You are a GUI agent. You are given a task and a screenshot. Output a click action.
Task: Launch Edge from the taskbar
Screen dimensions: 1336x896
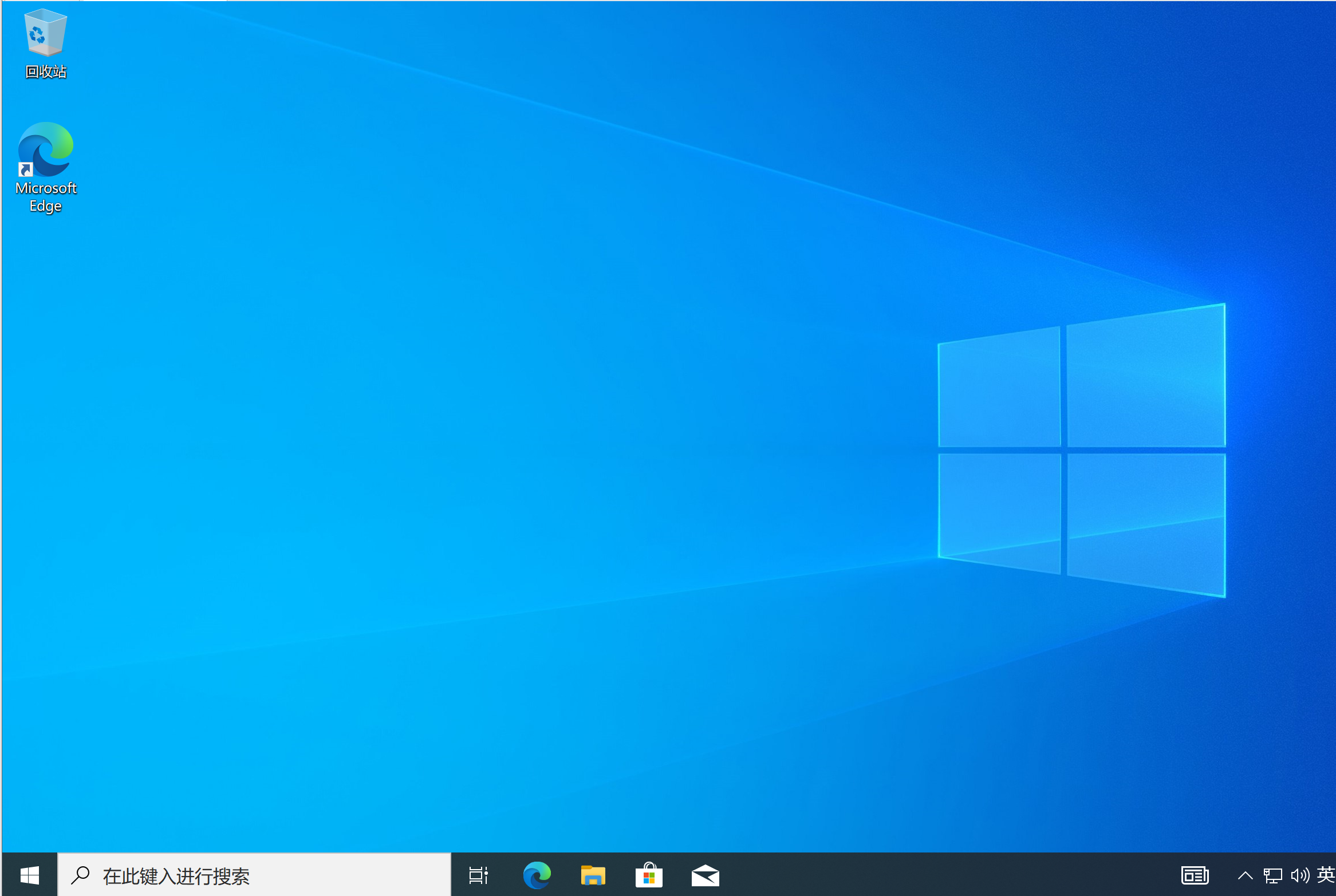tap(537, 875)
